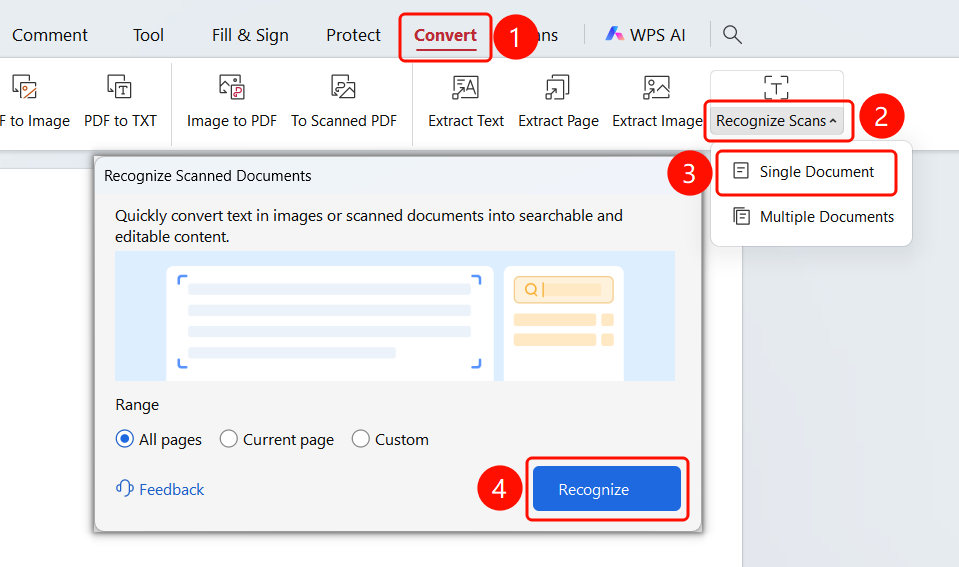
Task: Click the WPS AI button
Action: pyautogui.click(x=645, y=35)
